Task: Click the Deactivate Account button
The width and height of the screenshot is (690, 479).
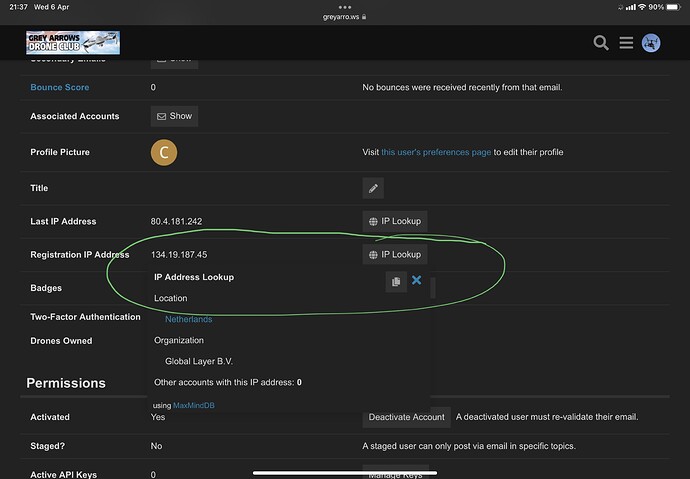Action: coord(407,417)
